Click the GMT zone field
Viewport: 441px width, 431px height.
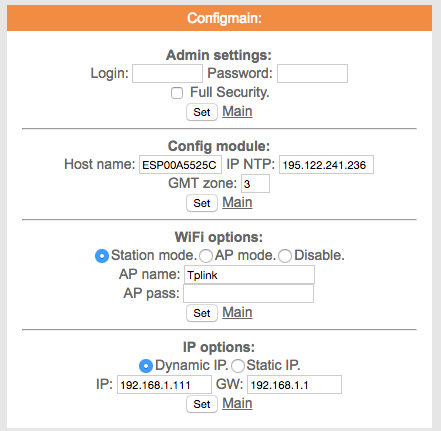coord(255,183)
